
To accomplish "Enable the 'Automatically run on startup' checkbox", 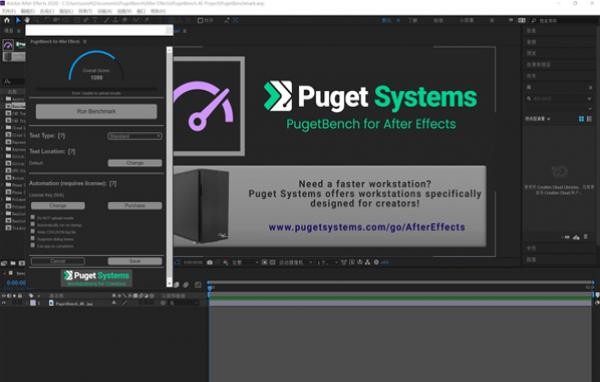I will (33, 224).
